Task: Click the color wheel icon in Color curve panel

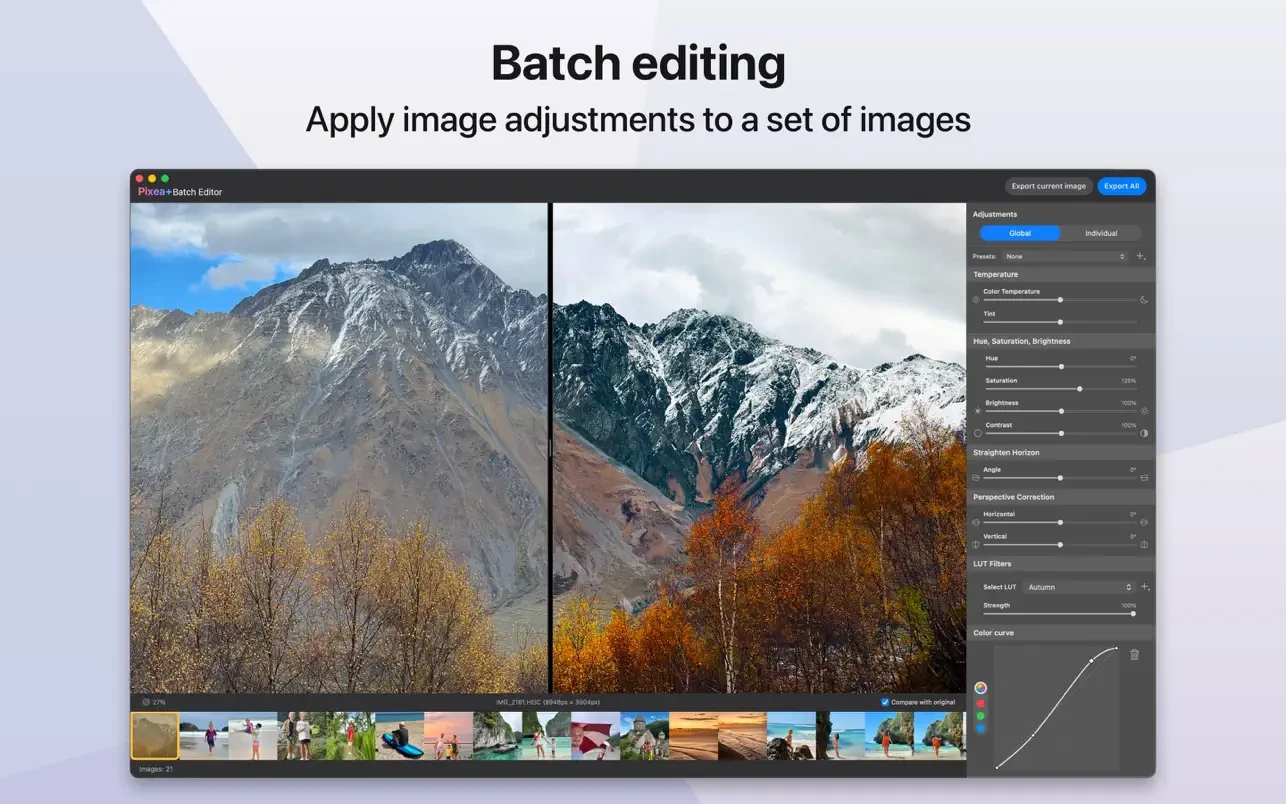Action: [981, 688]
